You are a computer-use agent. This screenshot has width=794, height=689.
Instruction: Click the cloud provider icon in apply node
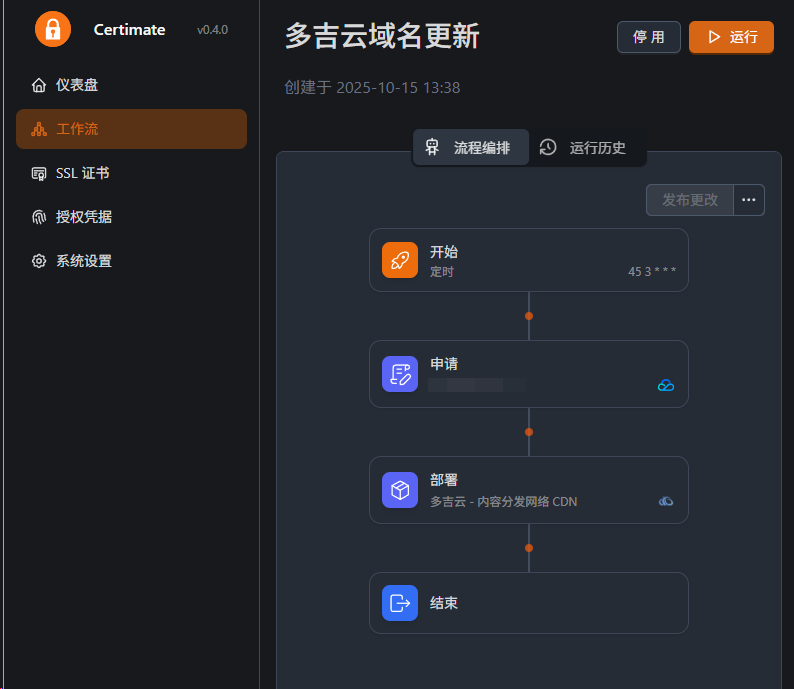coord(666,385)
